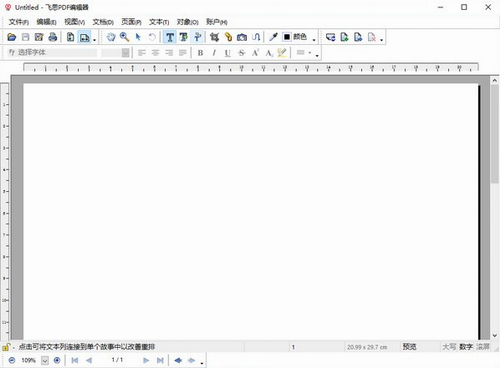Select the Arrow pointer selection tool
This screenshot has width=500, height=368.
tap(138, 37)
